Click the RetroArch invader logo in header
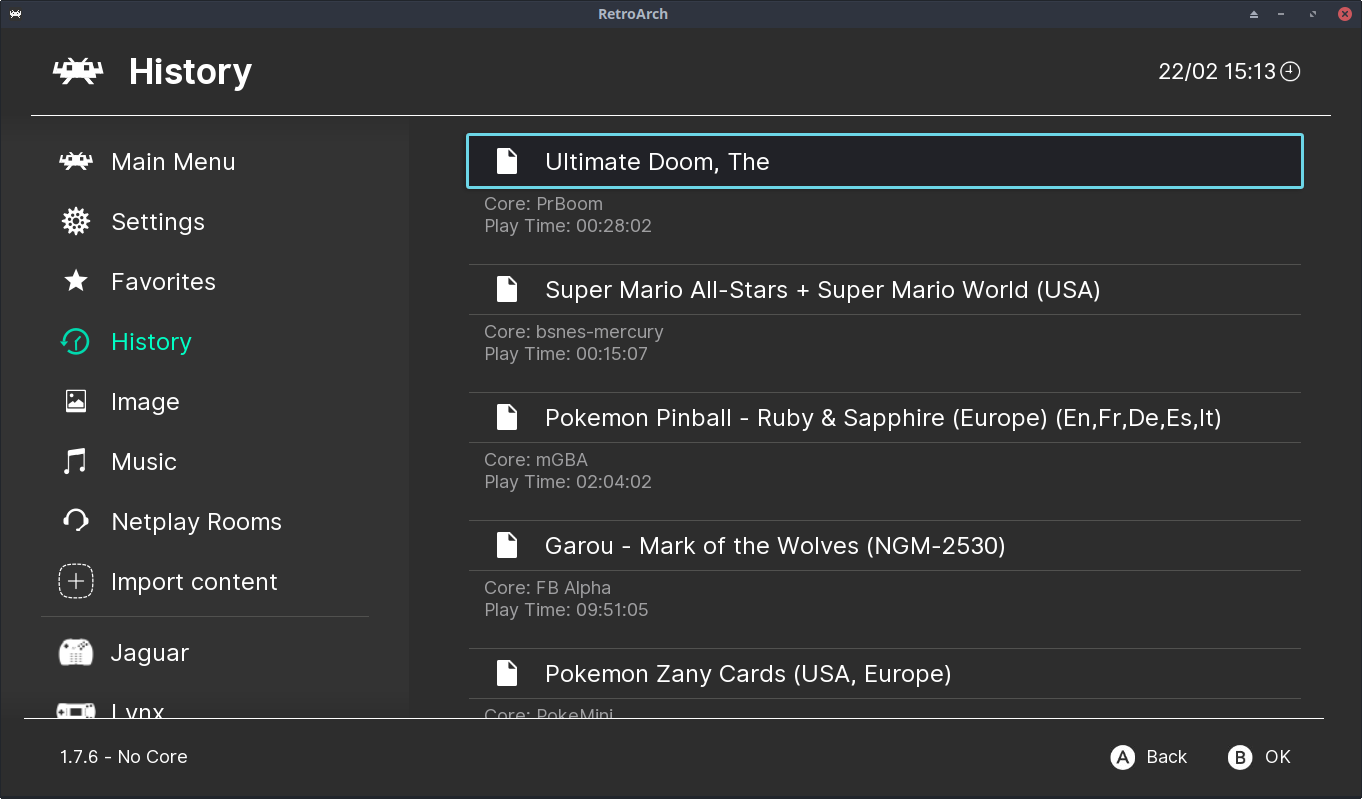The image size is (1362, 799). (78, 71)
